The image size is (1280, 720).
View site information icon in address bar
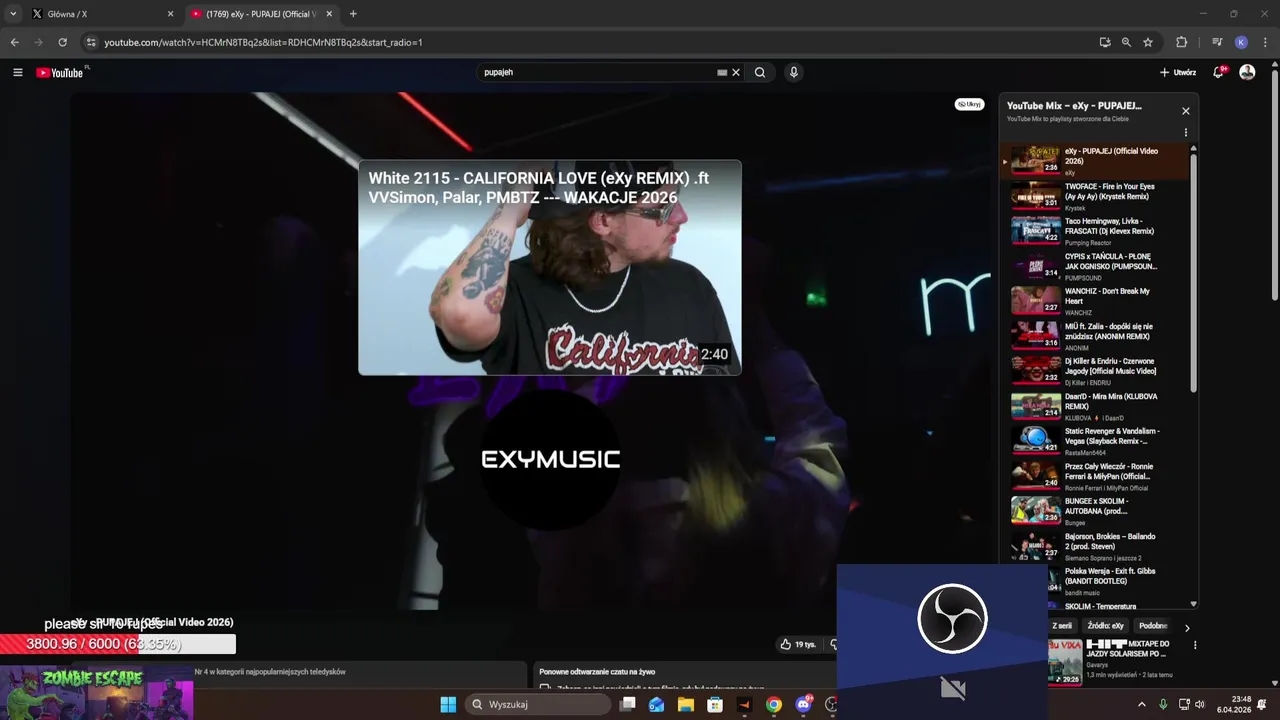pyautogui.click(x=91, y=42)
